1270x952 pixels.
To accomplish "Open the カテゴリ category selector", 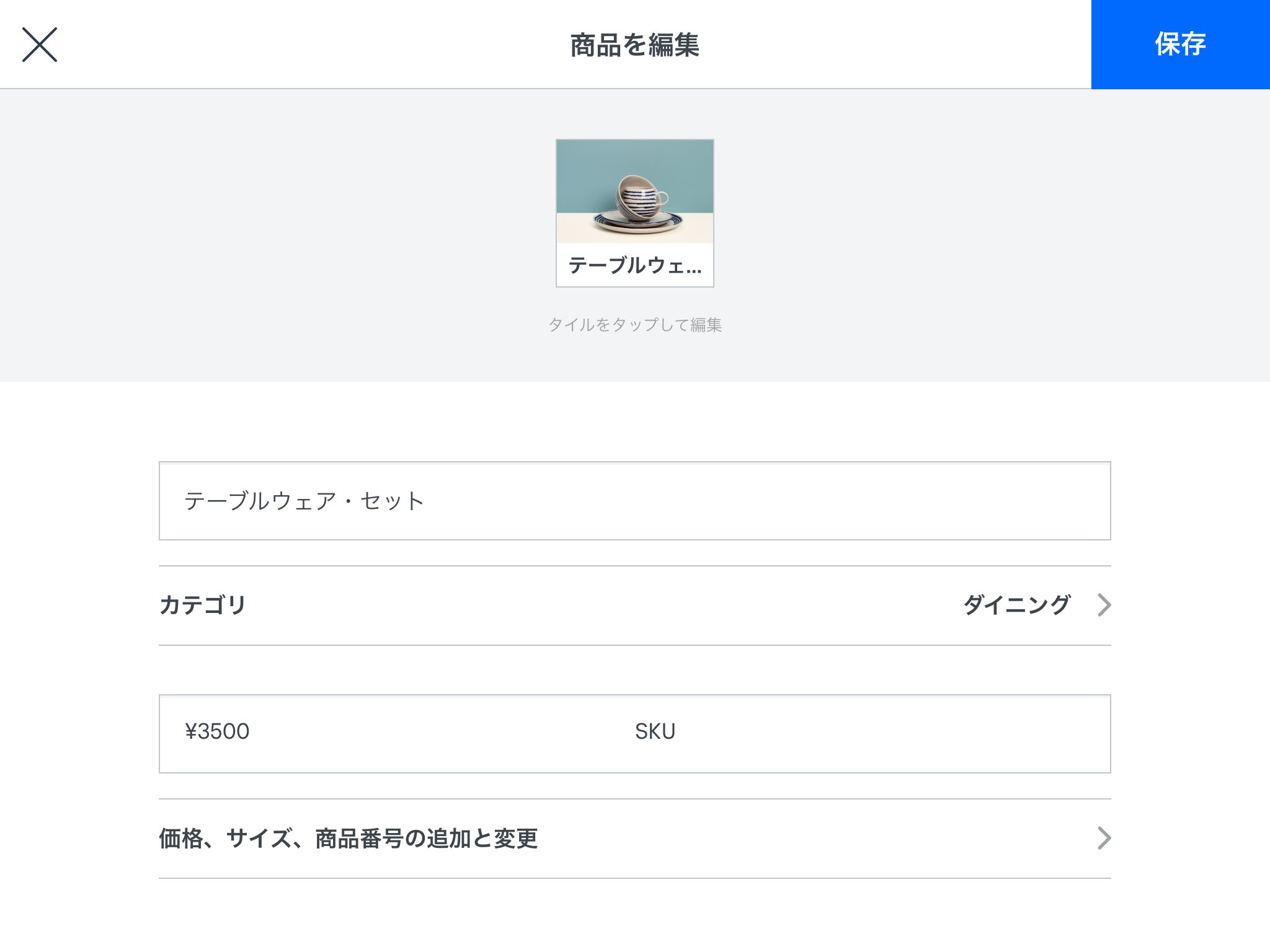I will [x=635, y=606].
